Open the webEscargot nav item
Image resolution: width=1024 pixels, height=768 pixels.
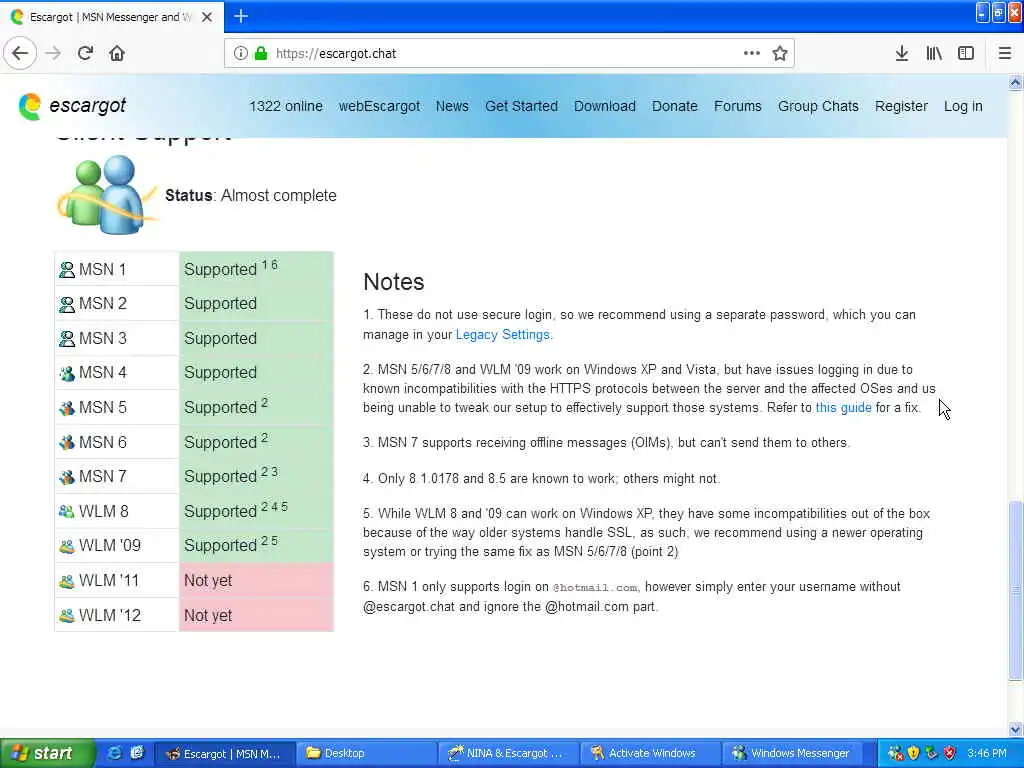[379, 106]
